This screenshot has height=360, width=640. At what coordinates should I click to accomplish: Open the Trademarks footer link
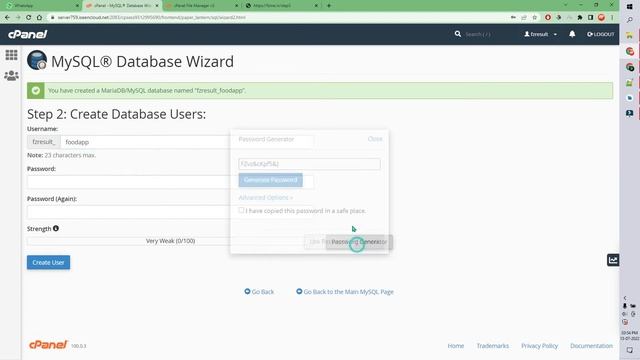coord(493,346)
